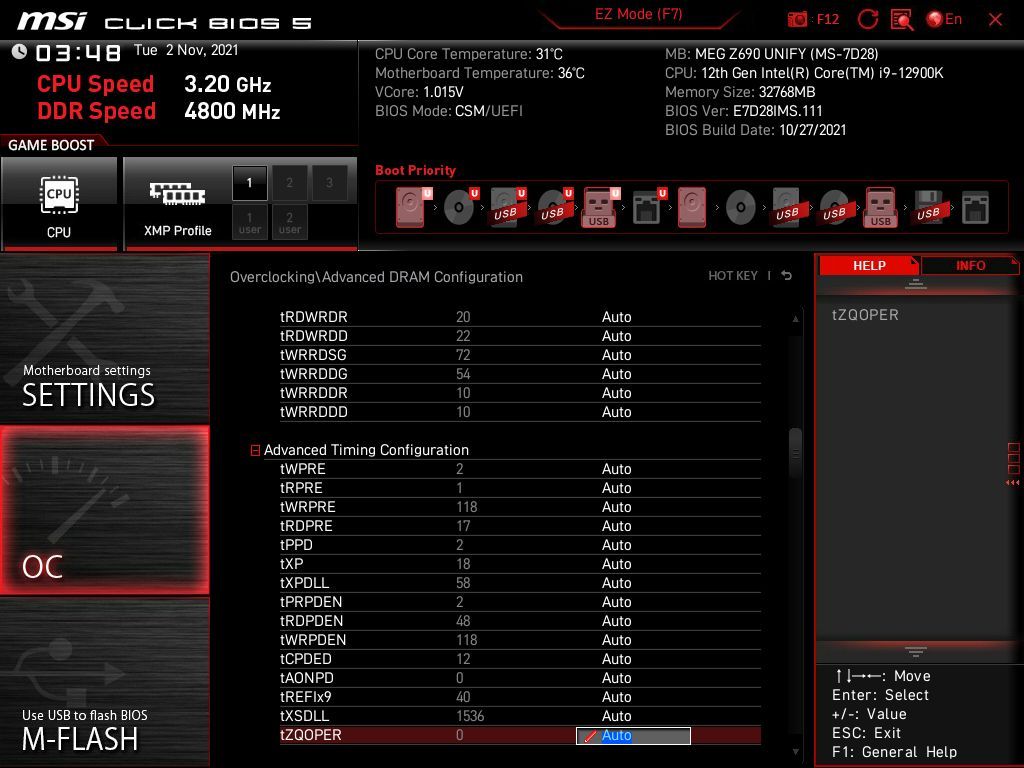Select the tRPRE row label
Image resolution: width=1024 pixels, height=768 pixels.
301,488
